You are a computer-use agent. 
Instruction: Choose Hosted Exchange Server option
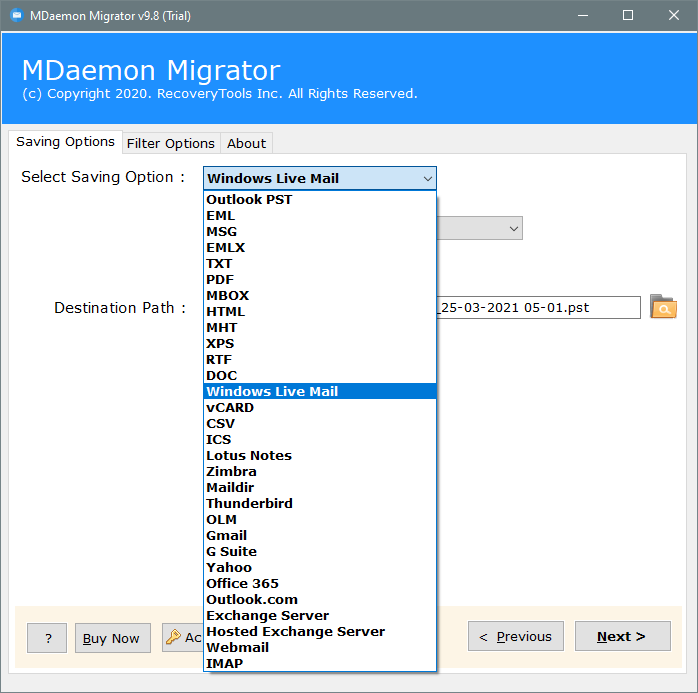point(320,632)
